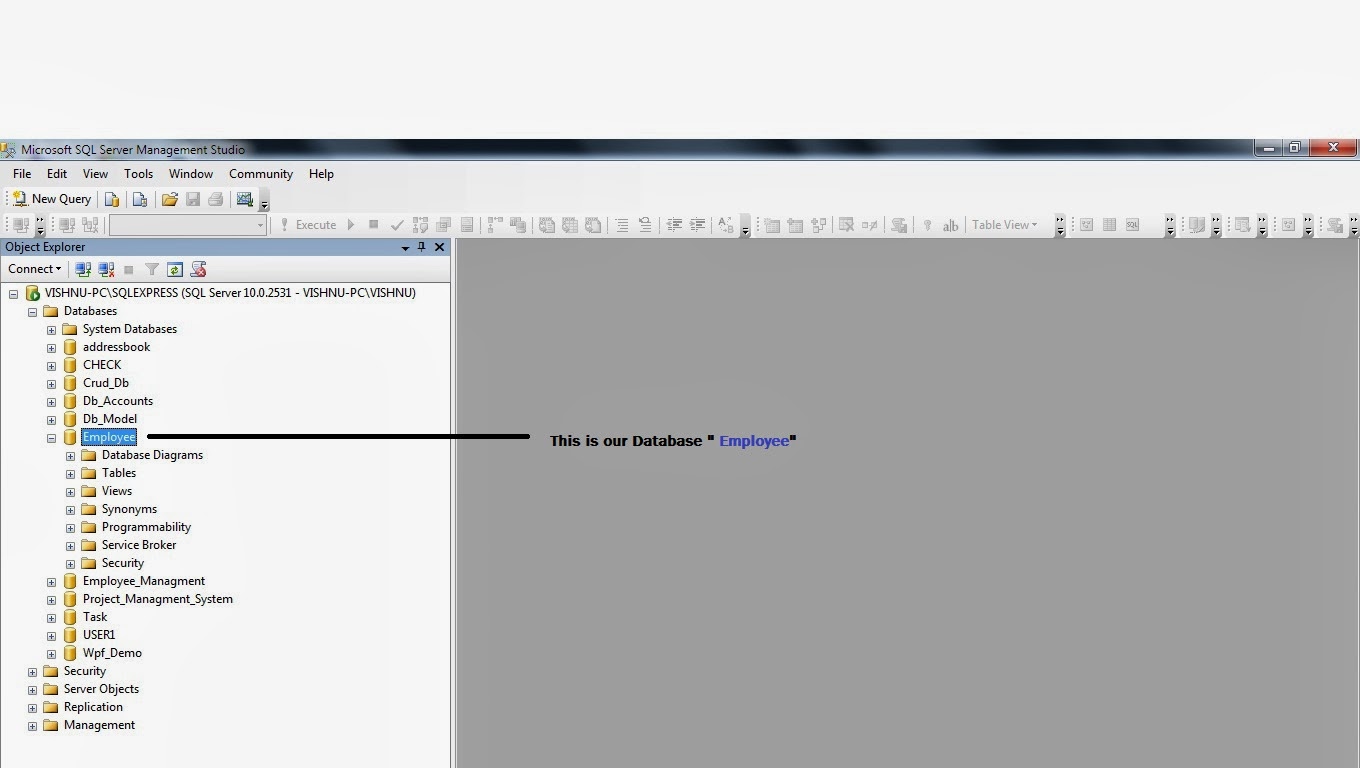Expand the Replication node
Screen dimensions: 1360x768
tap(32, 708)
